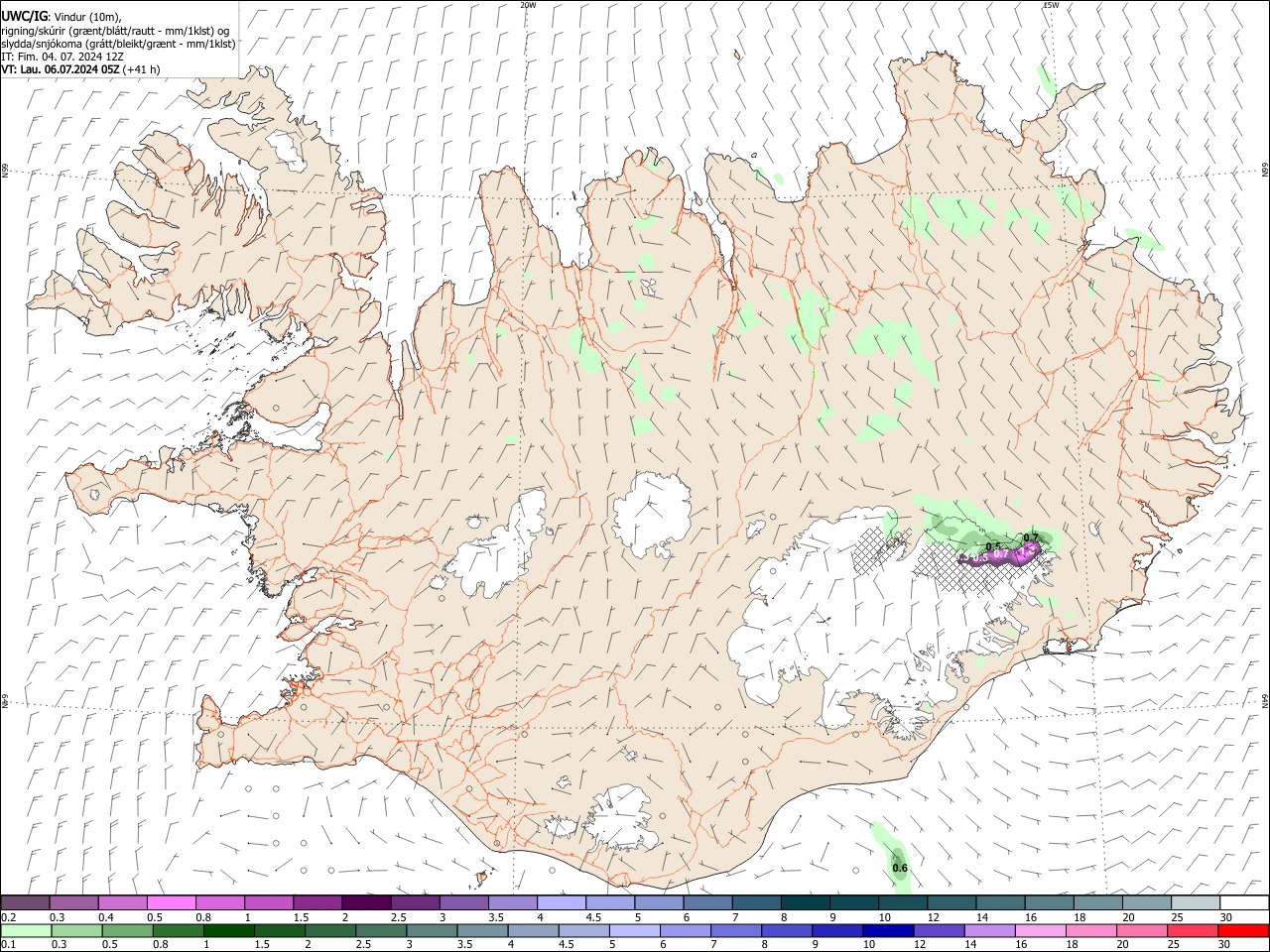
Task: Select the violet 12 rain scale swatch
Action: [939, 931]
